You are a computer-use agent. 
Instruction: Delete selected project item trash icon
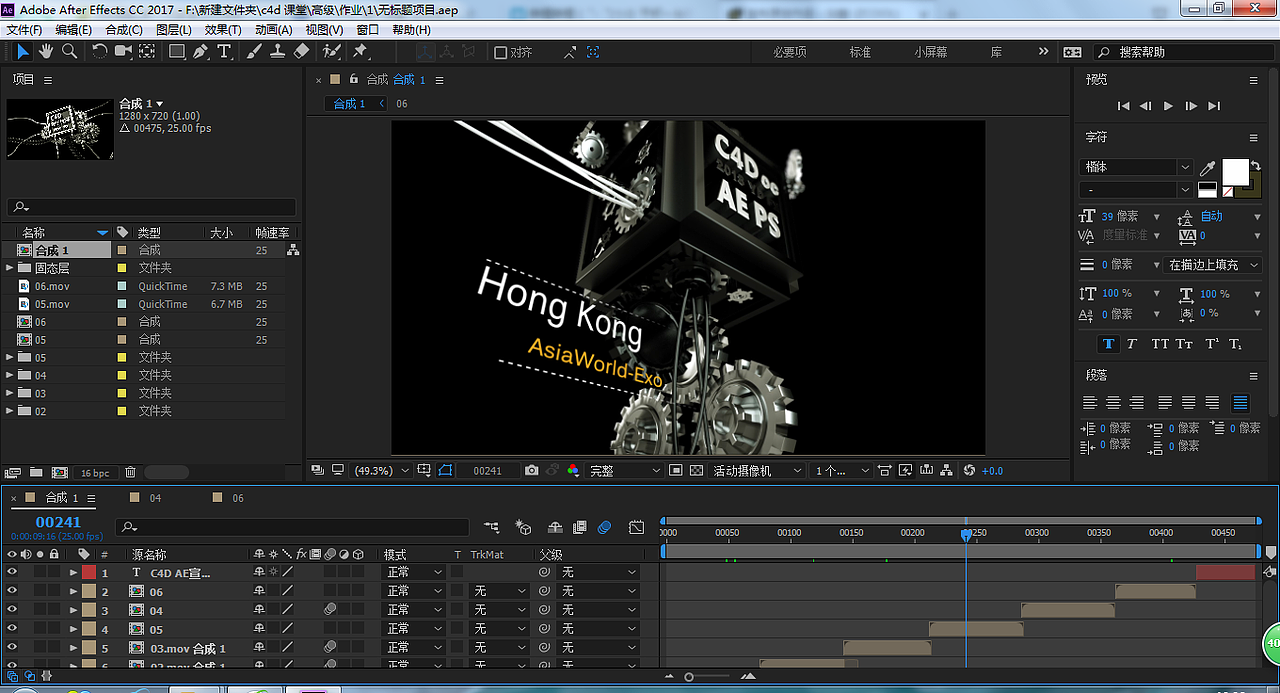click(x=130, y=472)
